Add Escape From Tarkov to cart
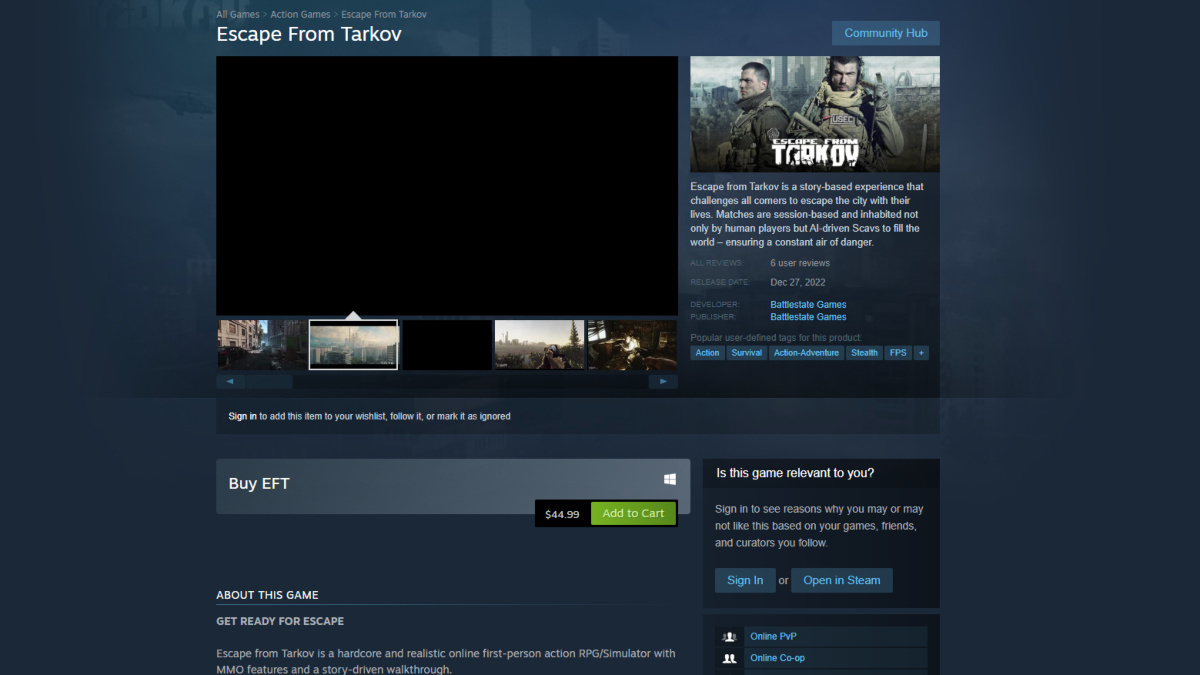The width and height of the screenshot is (1200, 675). point(633,514)
